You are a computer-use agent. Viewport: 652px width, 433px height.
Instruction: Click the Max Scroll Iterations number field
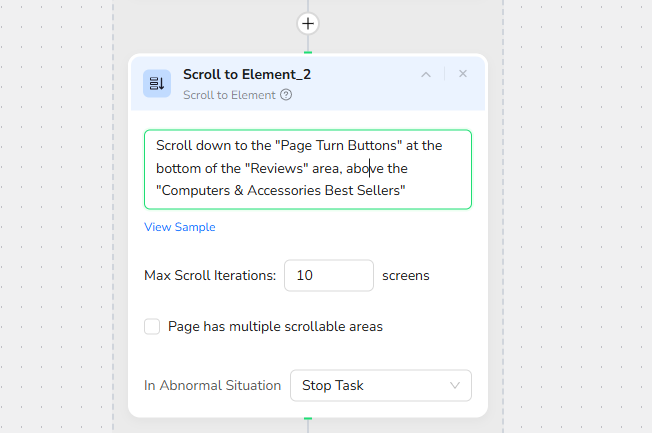click(328, 275)
